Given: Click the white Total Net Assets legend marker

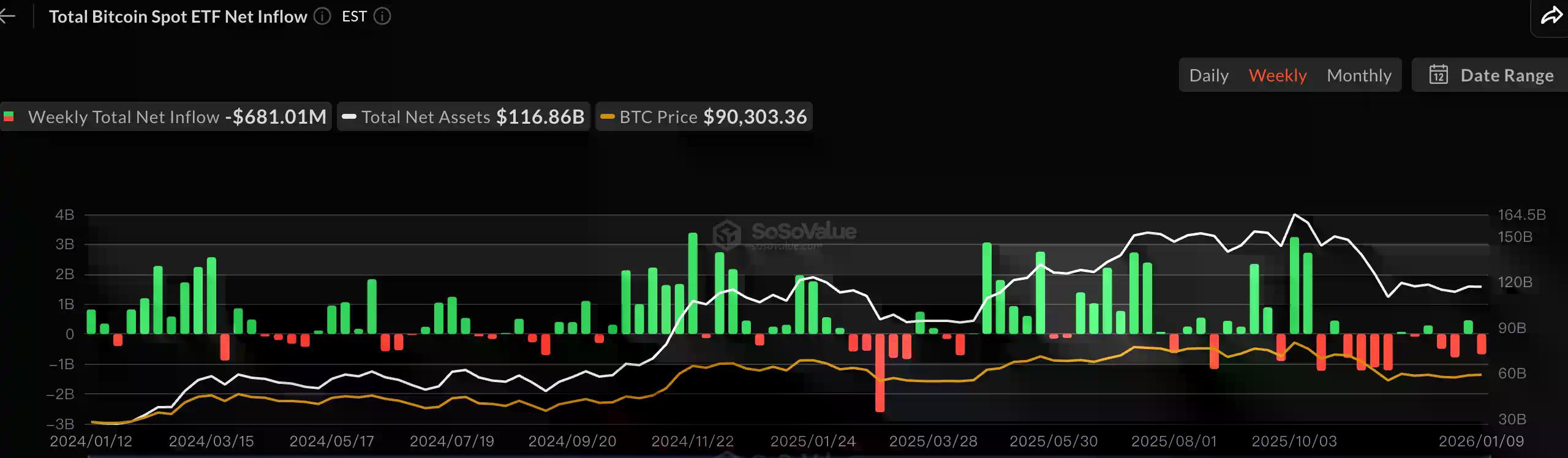Looking at the screenshot, I should click(x=349, y=116).
